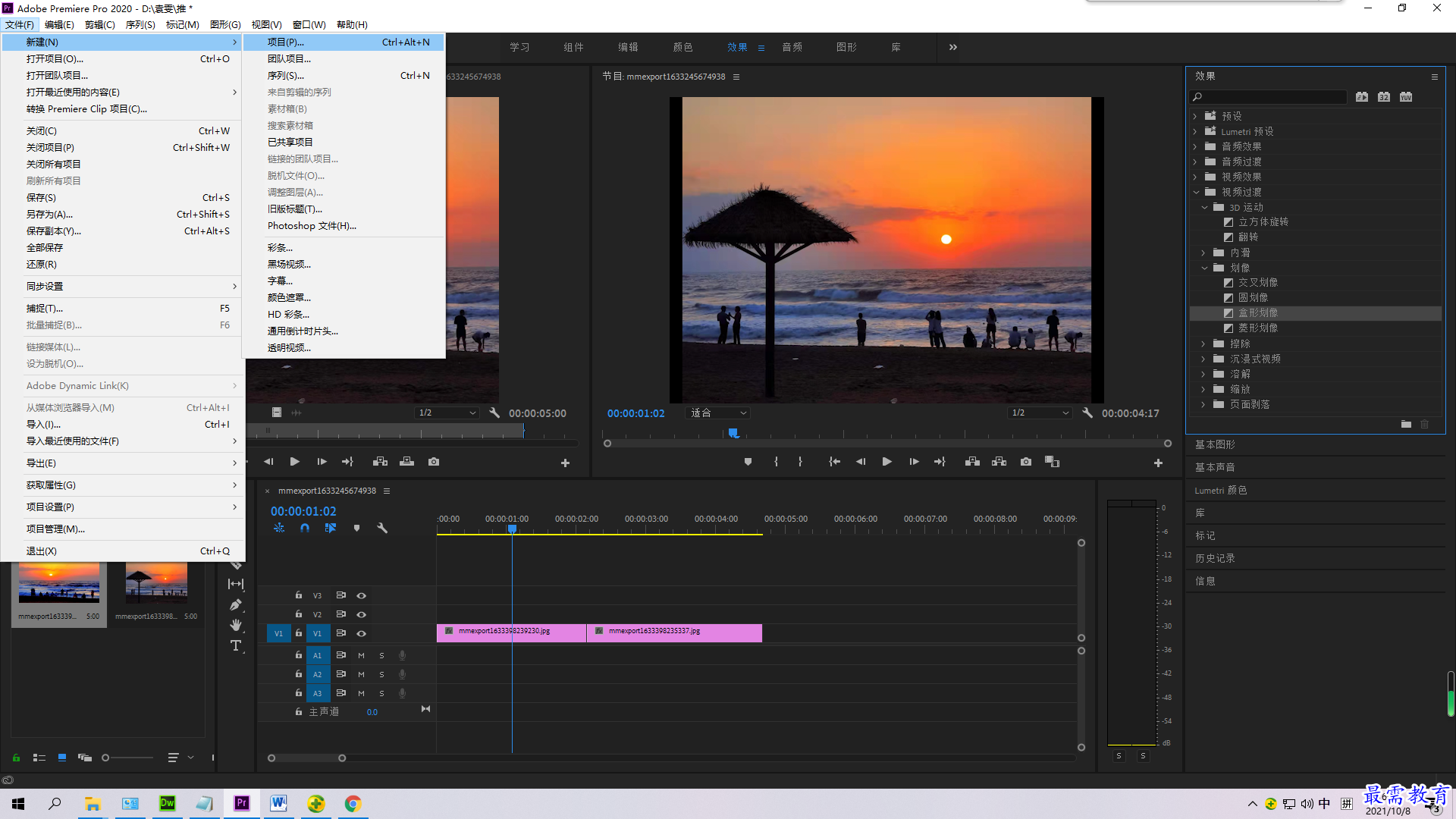Toggle Snap in timeline magnet icon

tap(305, 529)
